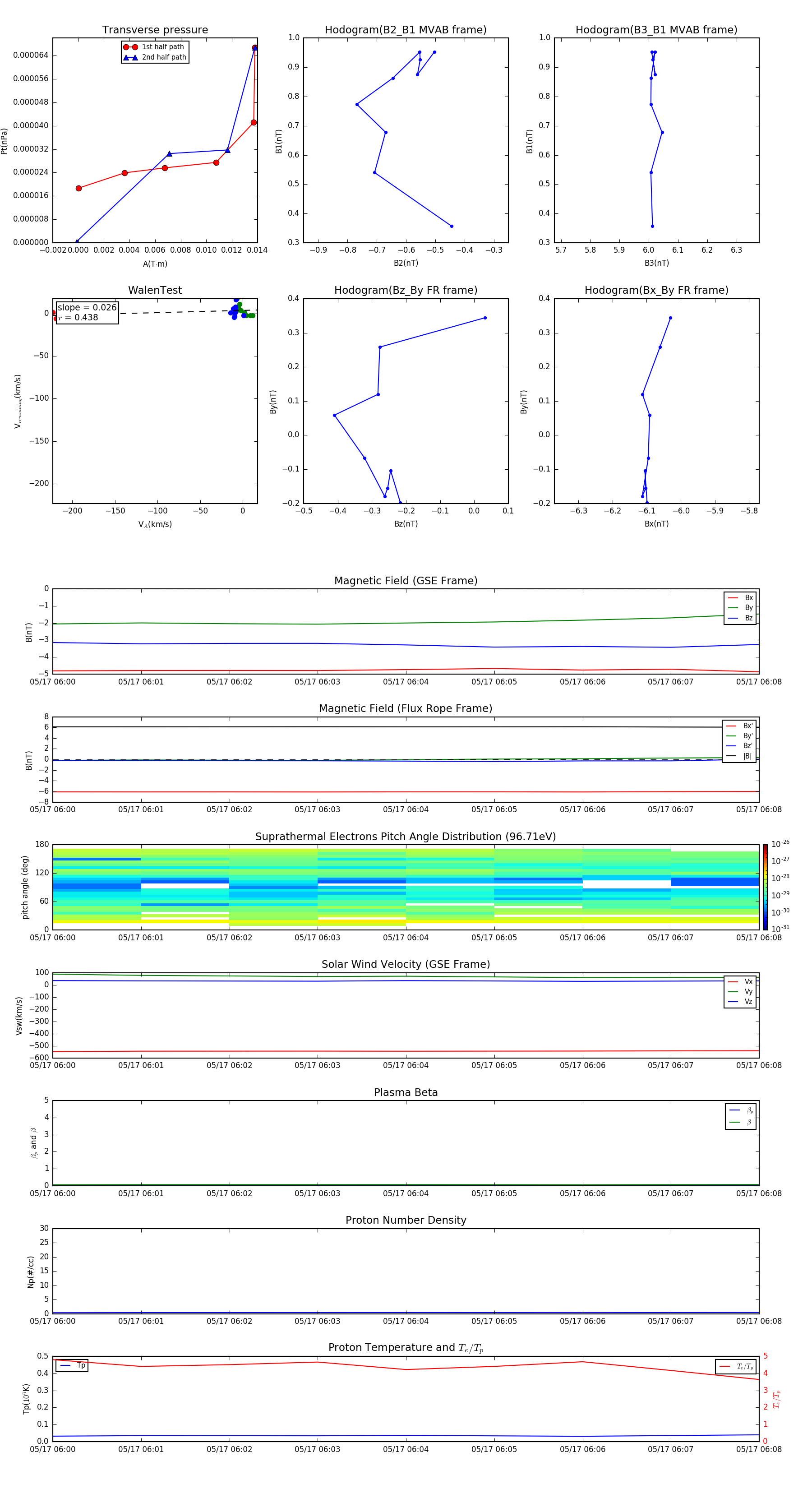Click the 'Proton Temperature and Te/Tp' title
This screenshot has width=812, height=1489.
[x=406, y=1348]
